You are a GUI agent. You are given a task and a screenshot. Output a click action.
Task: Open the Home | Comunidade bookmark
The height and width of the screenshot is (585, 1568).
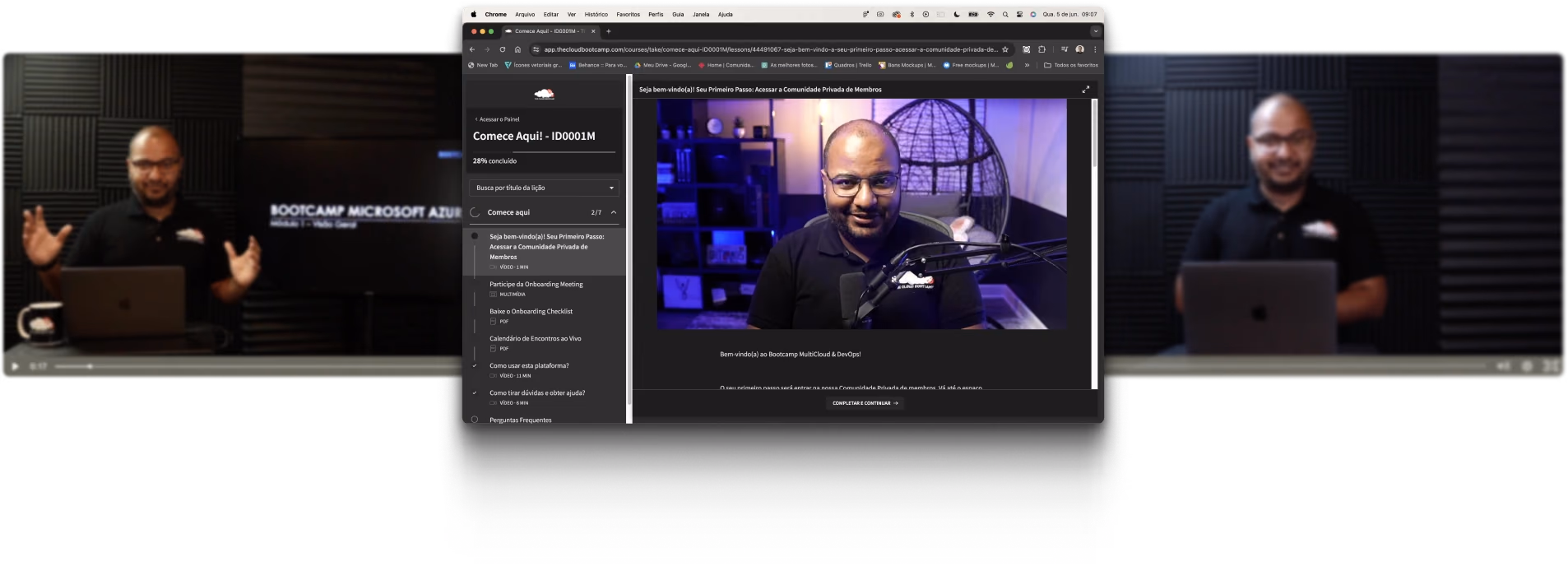click(x=726, y=65)
